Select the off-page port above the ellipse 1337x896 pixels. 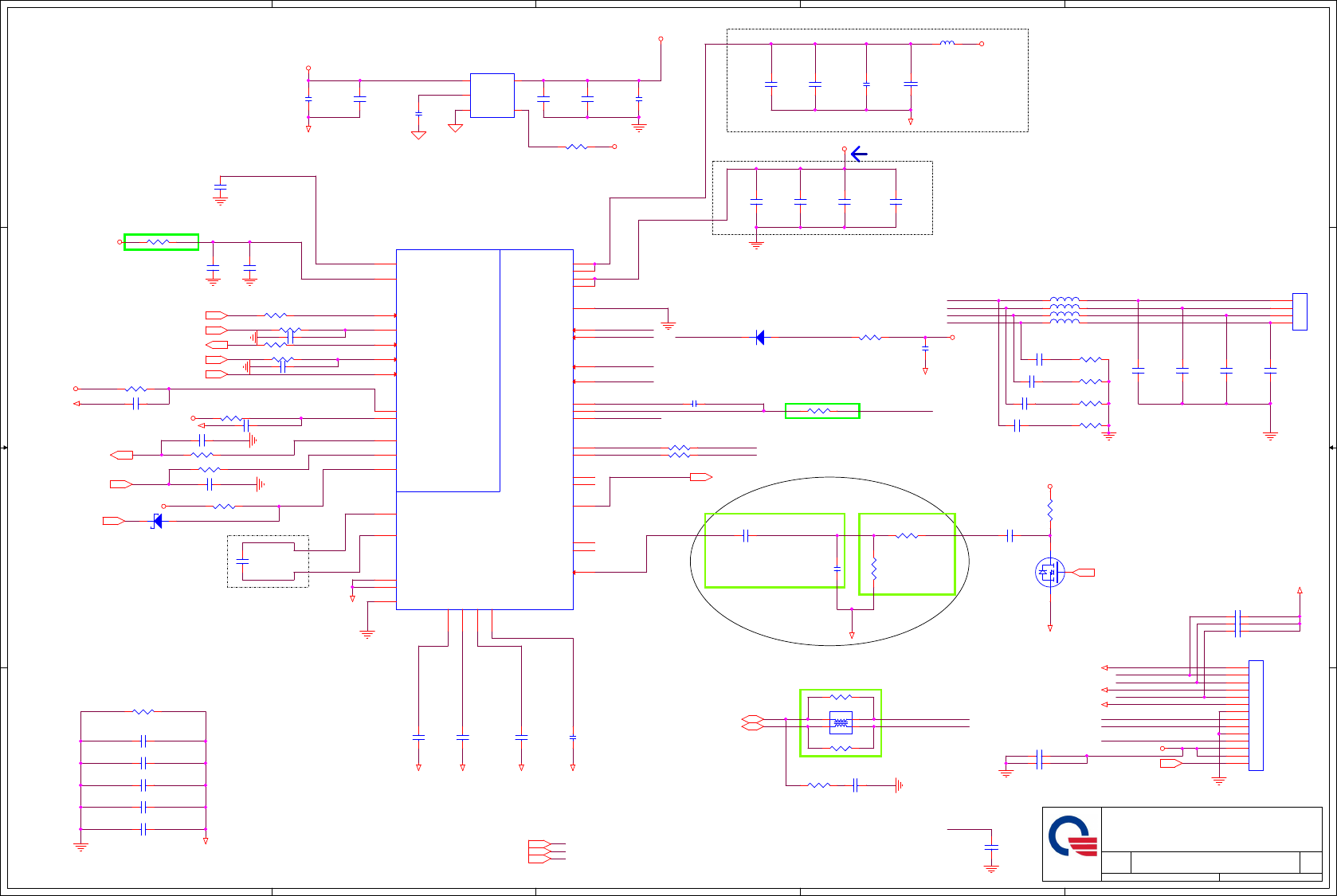(701, 477)
